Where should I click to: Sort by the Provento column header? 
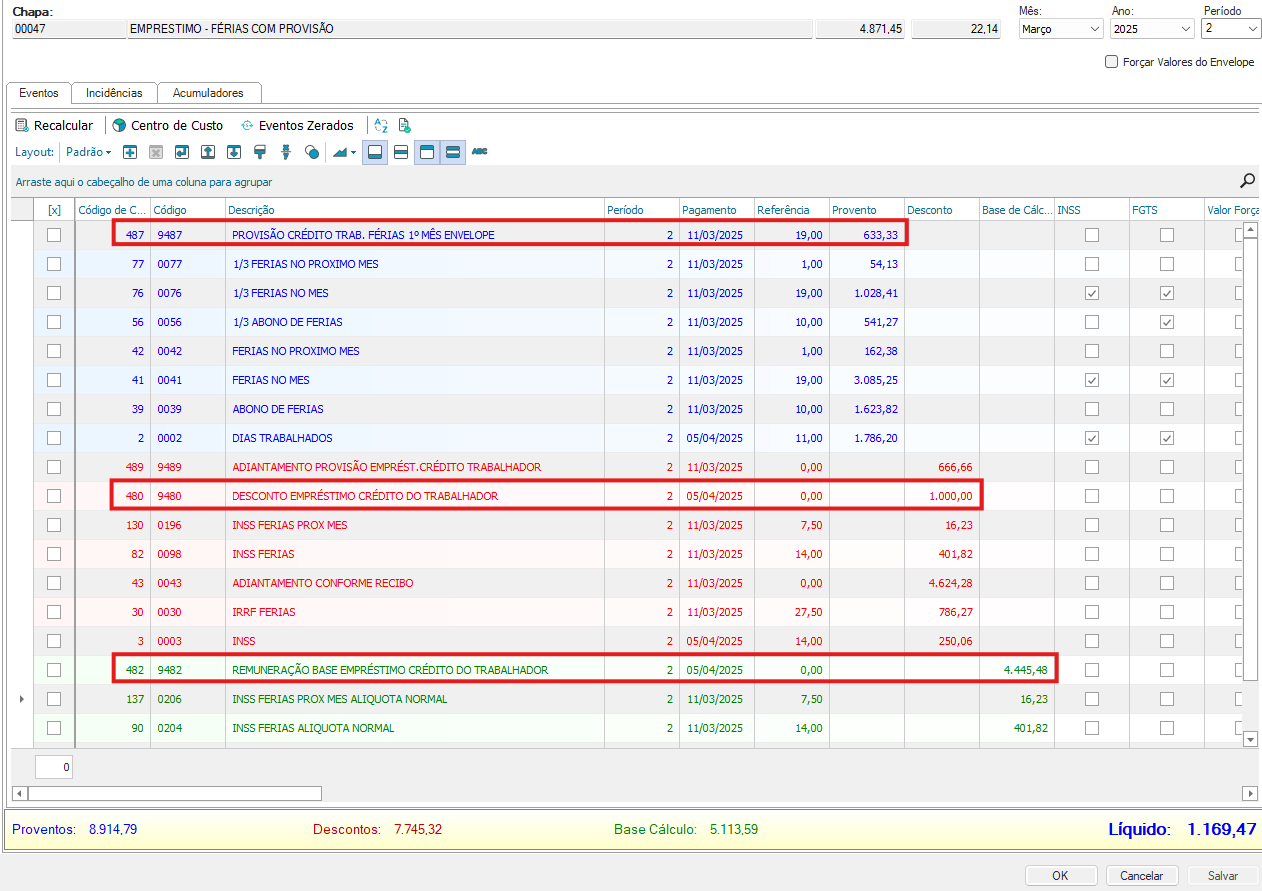[867, 210]
